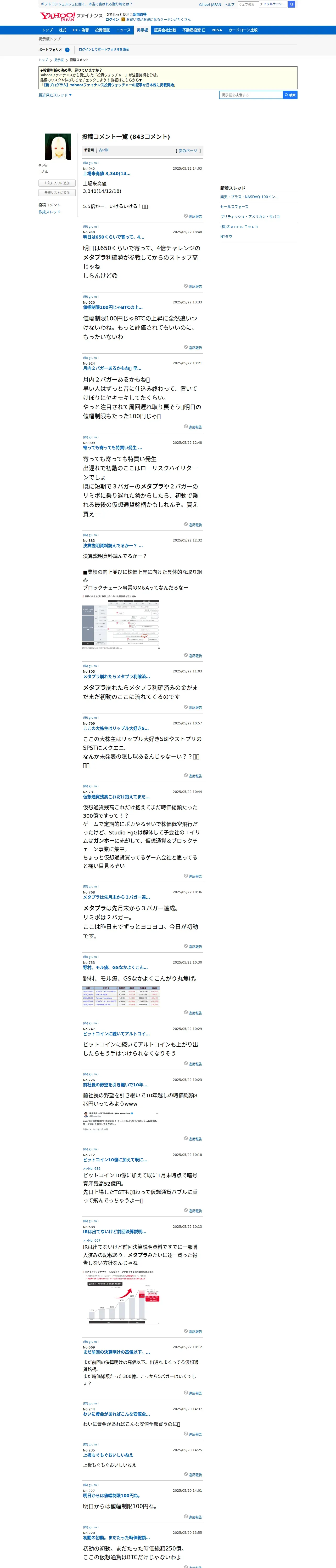Report violation on post No.781
Viewport: 336px width, 1568px height.
(x=193, y=876)
